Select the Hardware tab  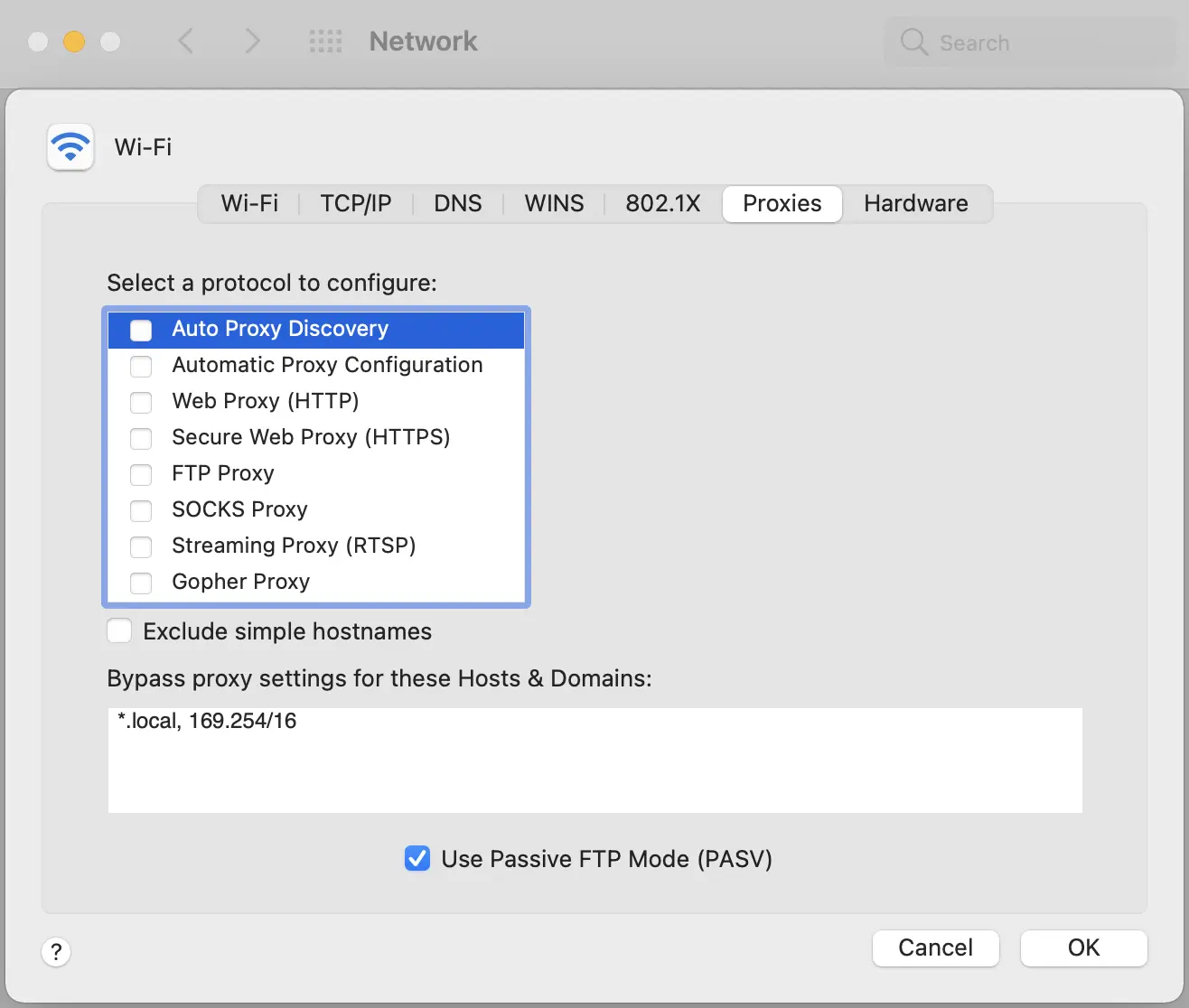coord(915,203)
